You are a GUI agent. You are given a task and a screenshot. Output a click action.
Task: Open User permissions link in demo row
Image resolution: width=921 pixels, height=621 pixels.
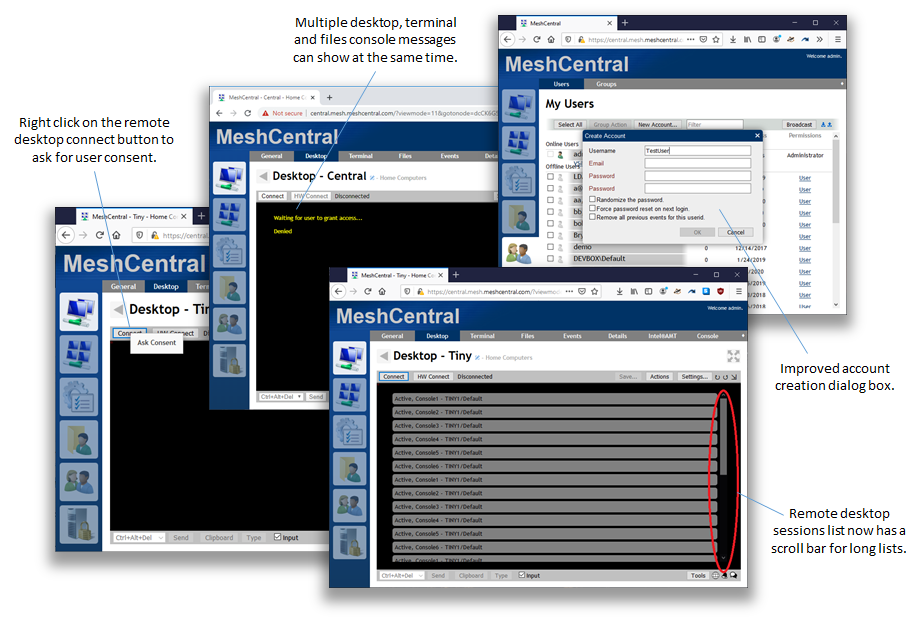[804, 249]
